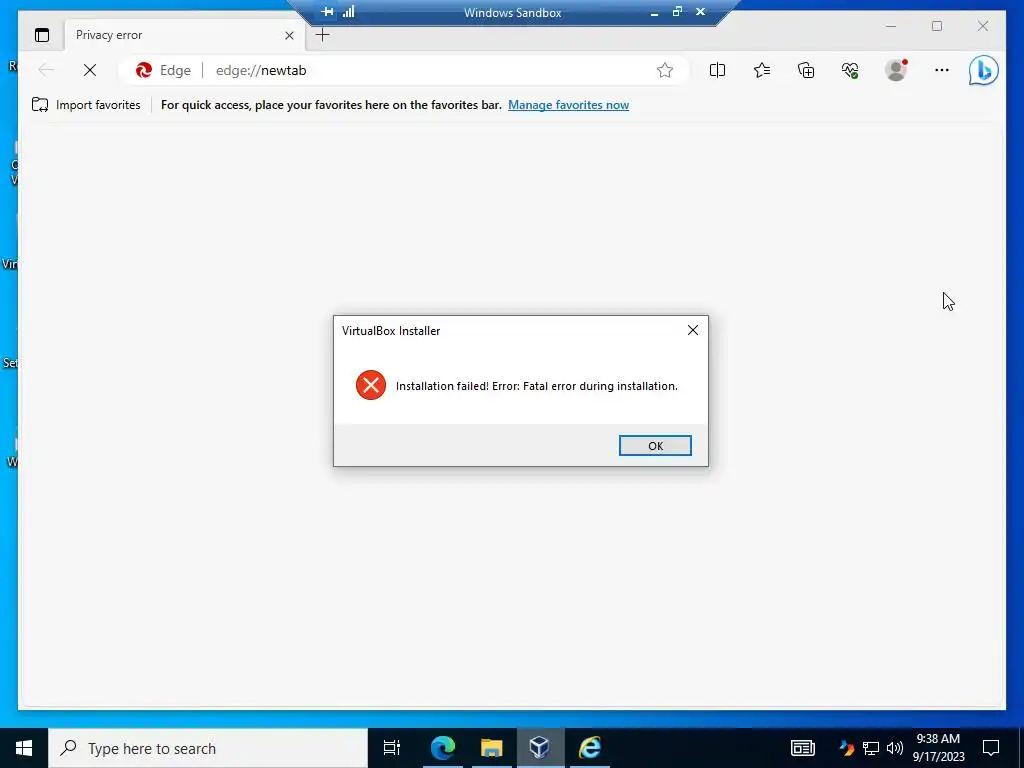
Task: Click Import favorites
Action: 86,104
